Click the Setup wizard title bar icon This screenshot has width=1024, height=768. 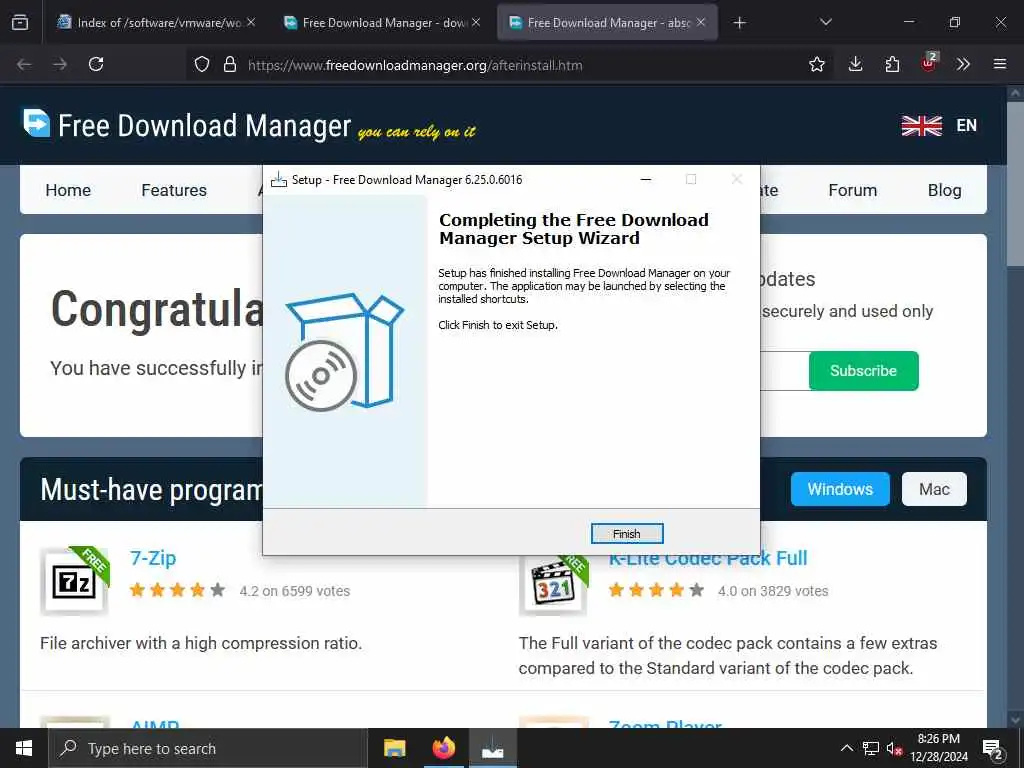pyautogui.click(x=279, y=180)
